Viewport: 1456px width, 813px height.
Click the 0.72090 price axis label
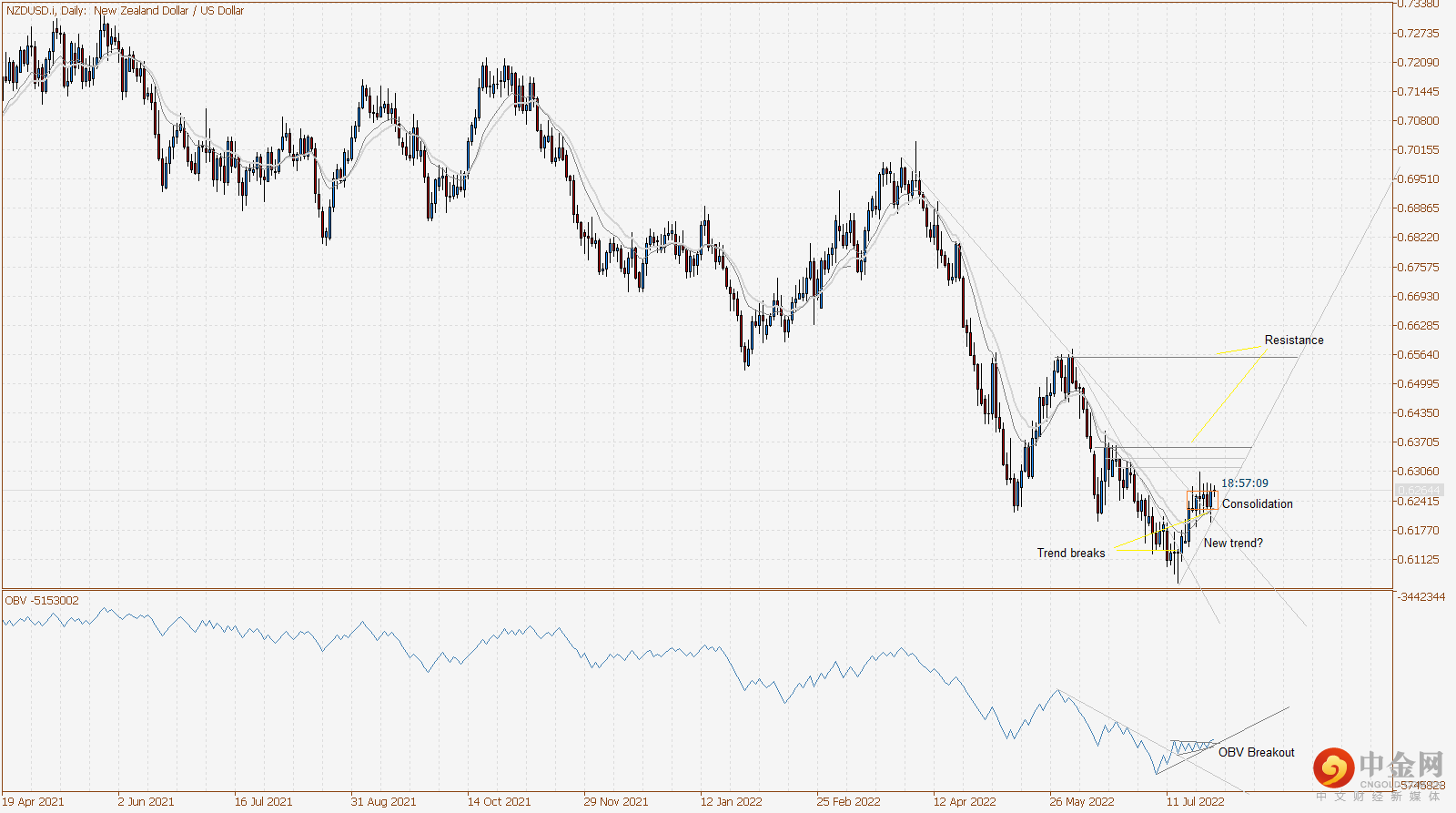(1418, 63)
